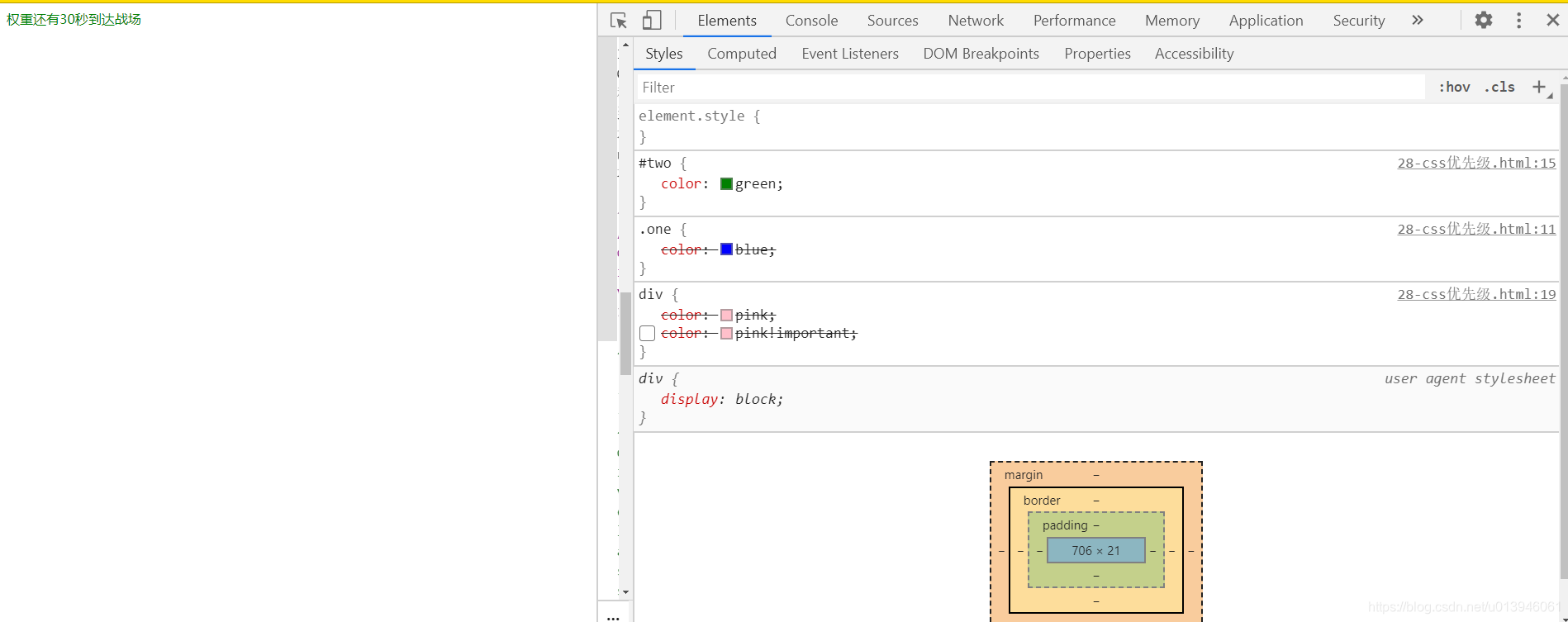
Task: Click the #two selector text
Action: pyautogui.click(x=655, y=164)
